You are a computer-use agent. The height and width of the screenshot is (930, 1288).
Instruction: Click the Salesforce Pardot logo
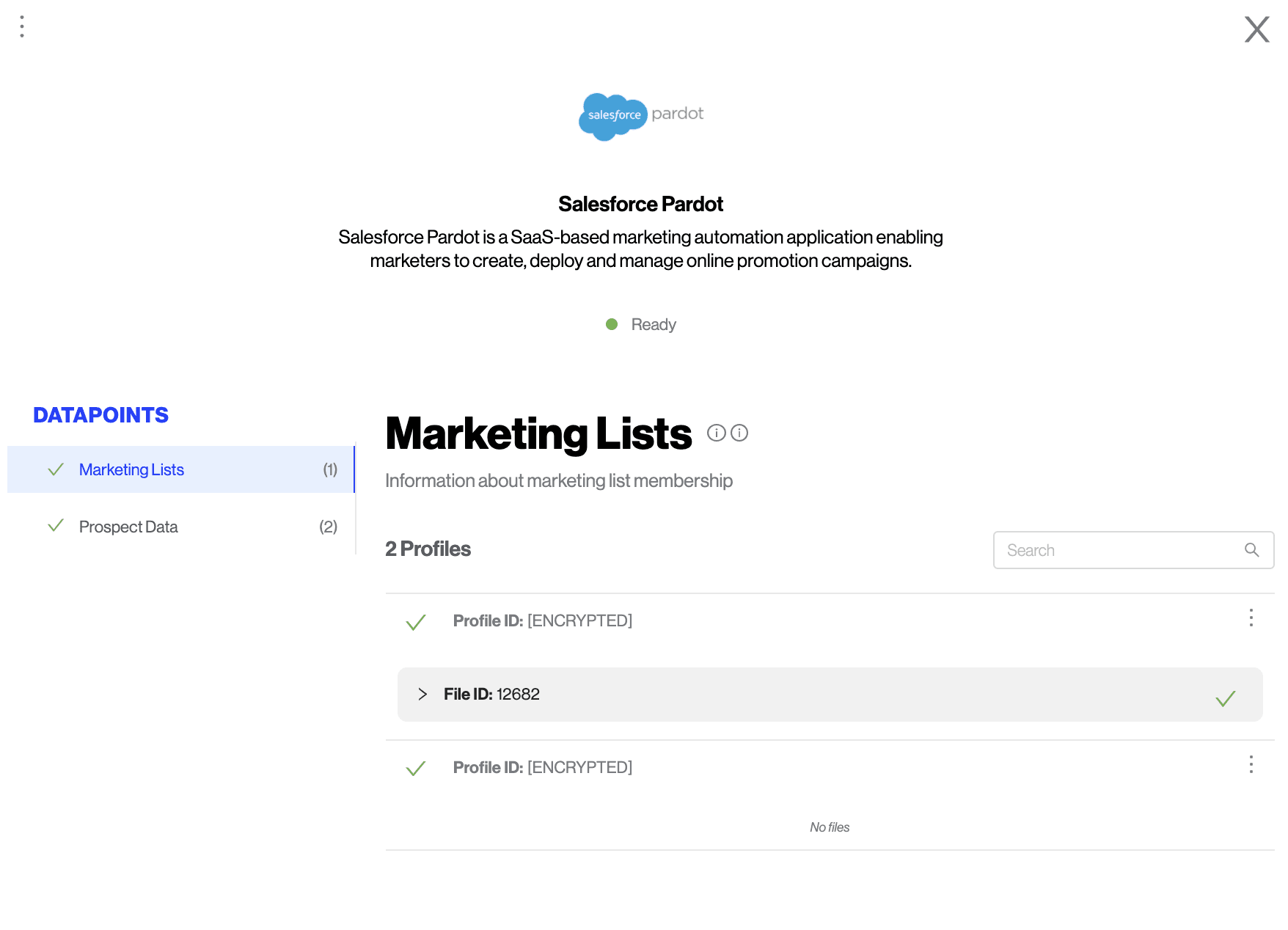pos(640,116)
